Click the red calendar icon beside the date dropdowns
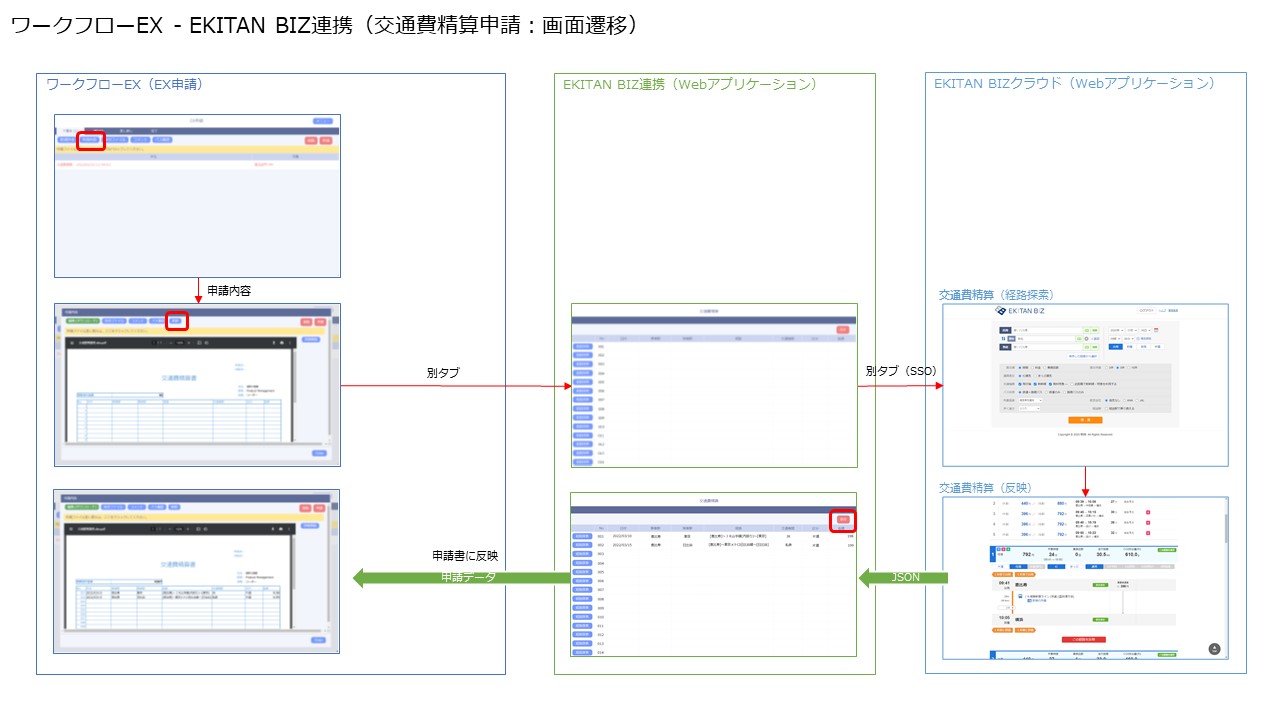Viewport: 1280px width, 720px height. click(1156, 330)
